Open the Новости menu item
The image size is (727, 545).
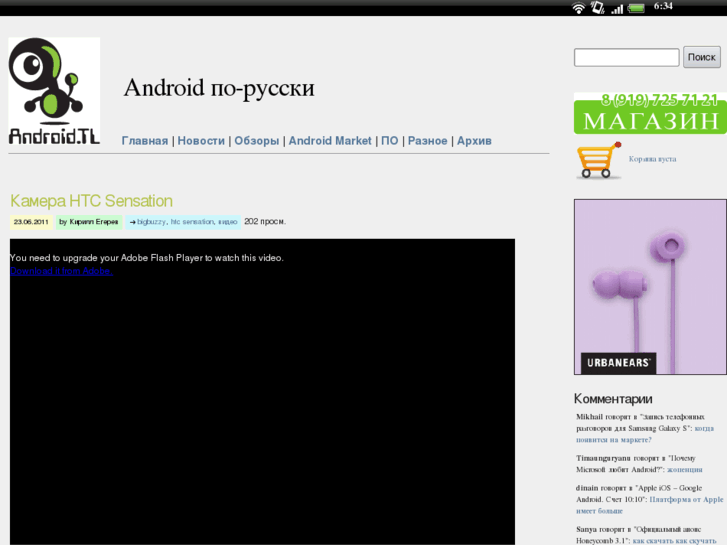201,141
